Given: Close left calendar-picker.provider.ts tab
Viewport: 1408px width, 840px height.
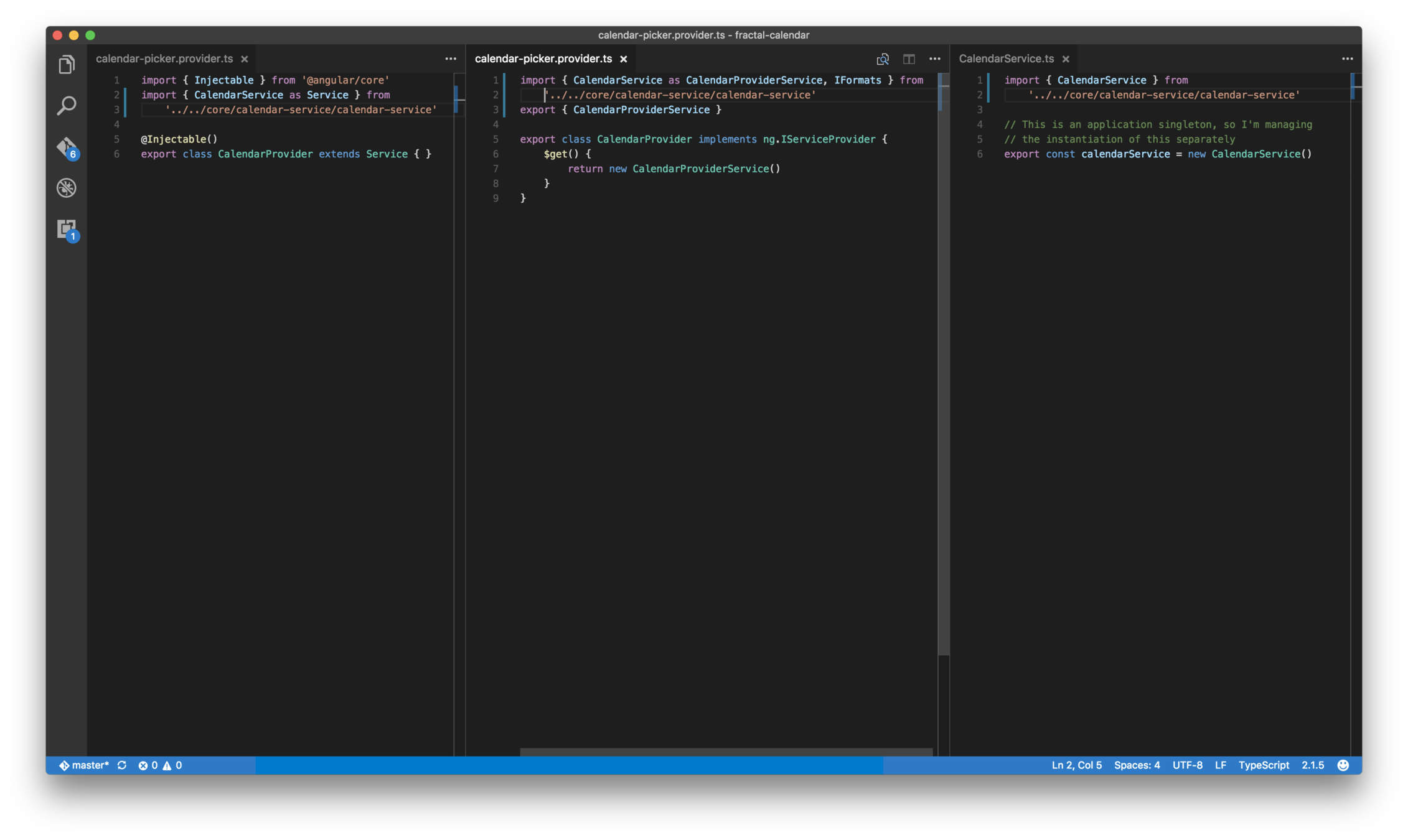Looking at the screenshot, I should pos(245,59).
